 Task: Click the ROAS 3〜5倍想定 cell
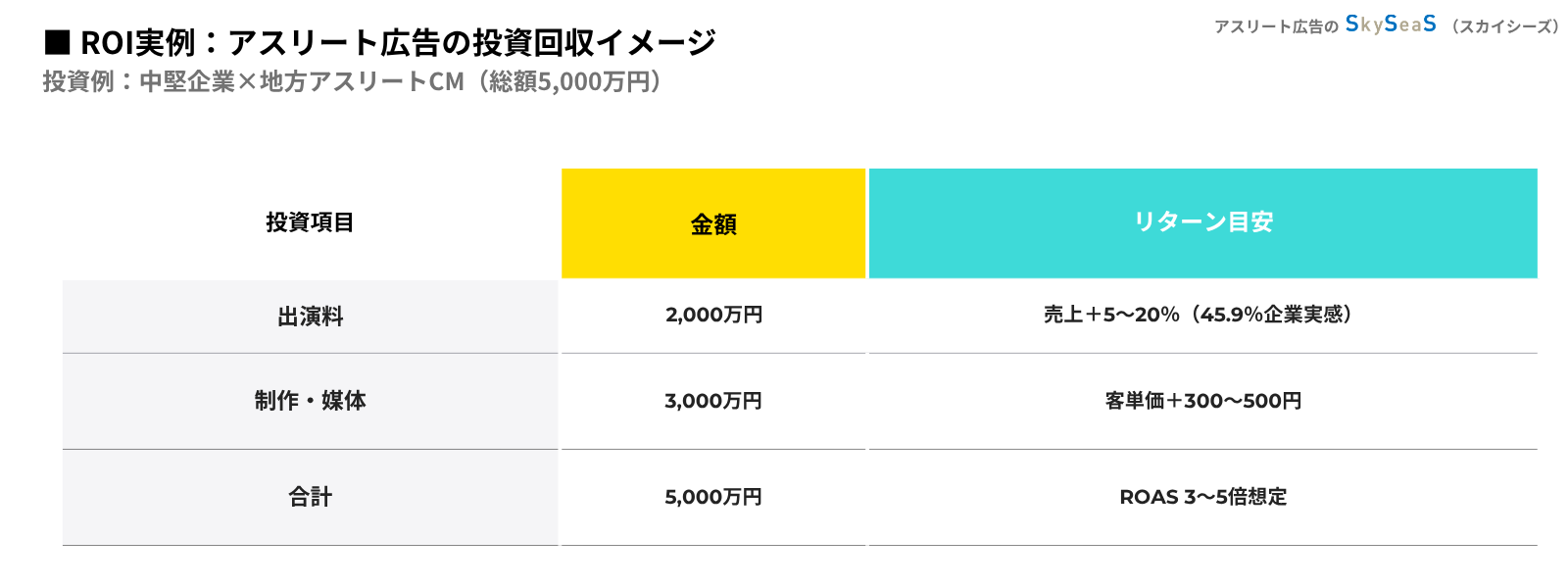coord(1202,497)
